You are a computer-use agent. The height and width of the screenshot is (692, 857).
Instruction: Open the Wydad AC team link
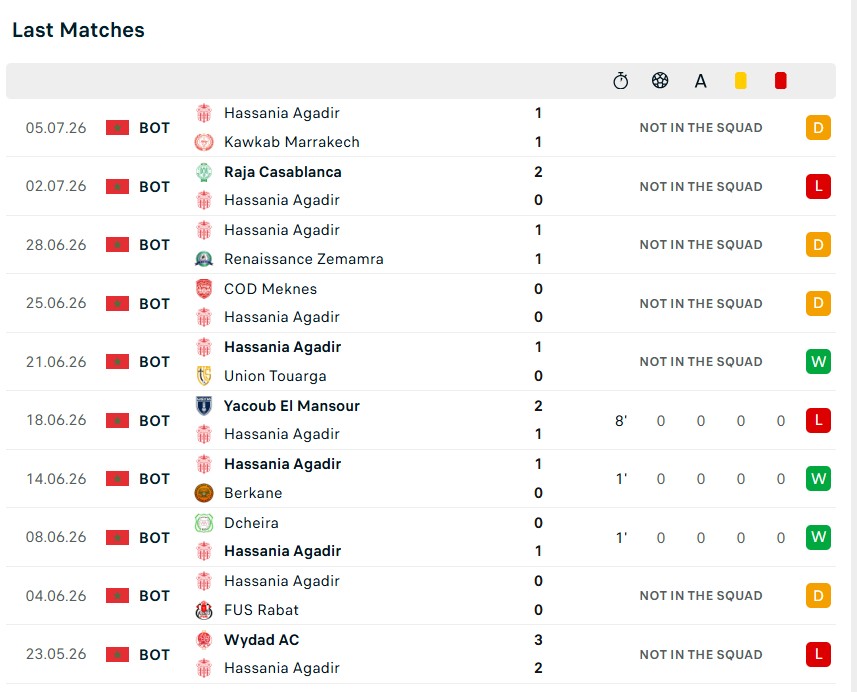click(261, 640)
